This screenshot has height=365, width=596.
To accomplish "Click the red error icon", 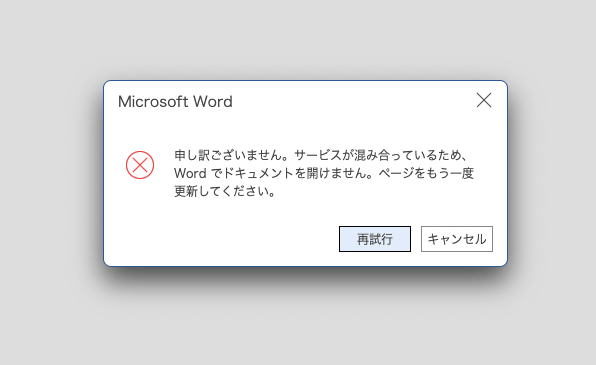I will click(140, 165).
